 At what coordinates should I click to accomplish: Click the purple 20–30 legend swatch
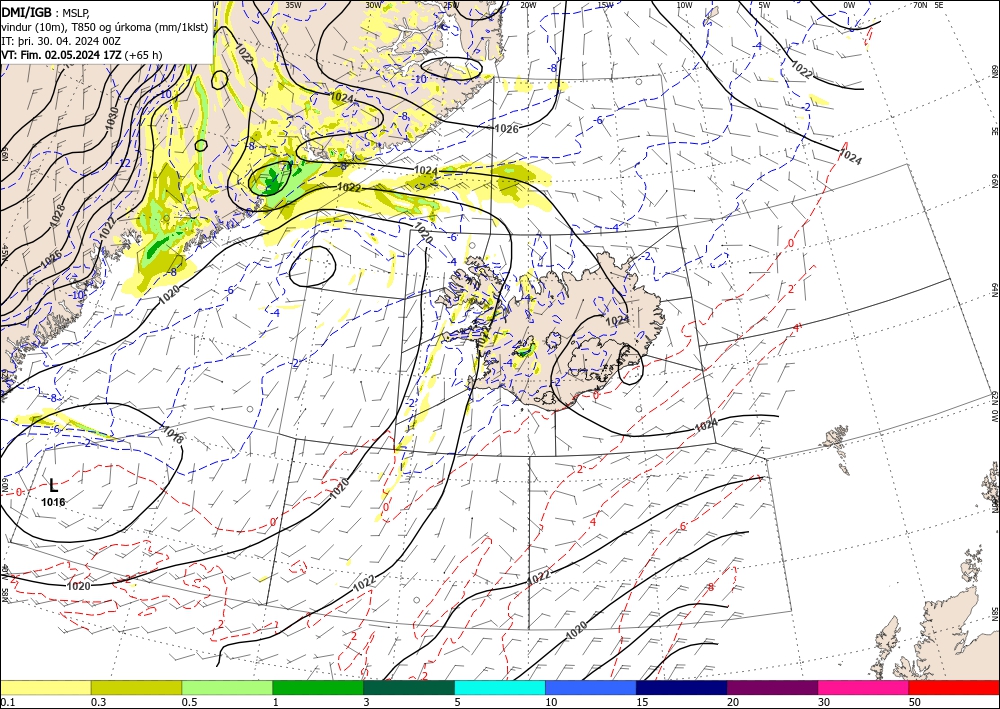(772, 687)
